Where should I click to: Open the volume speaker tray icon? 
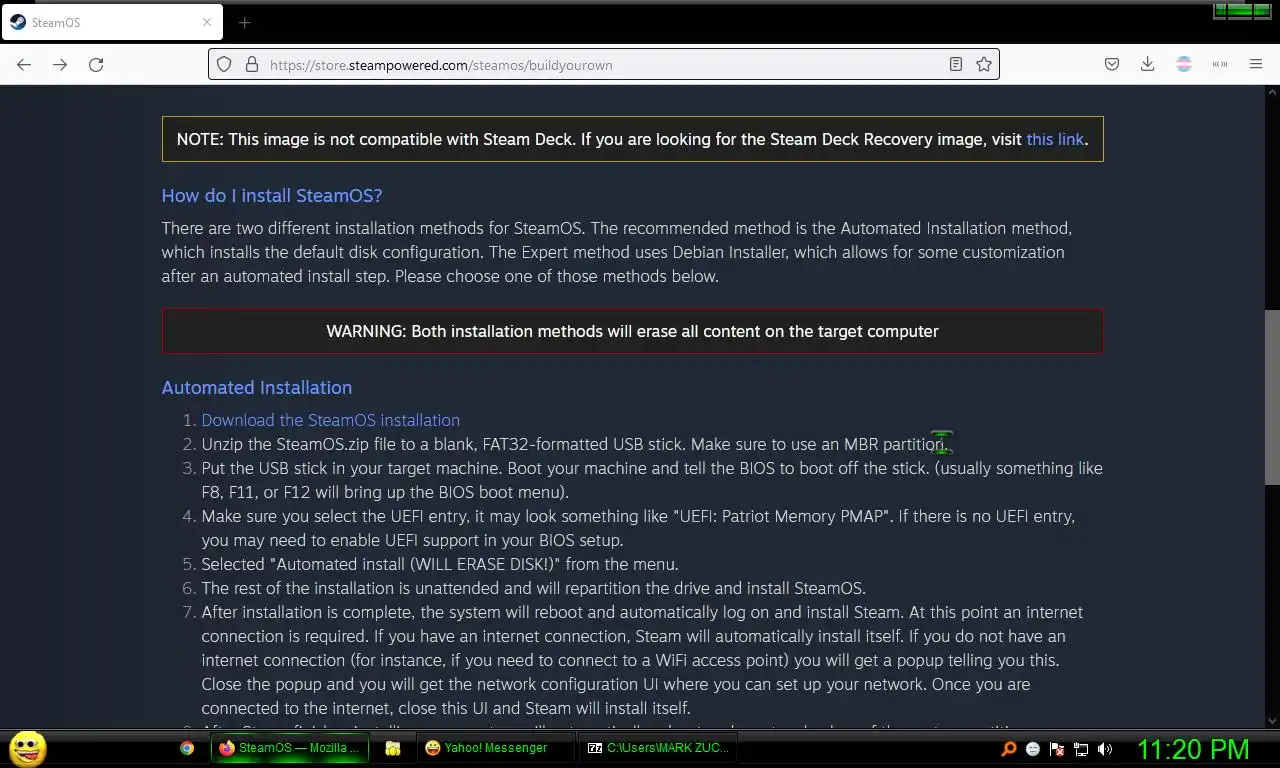click(1105, 748)
